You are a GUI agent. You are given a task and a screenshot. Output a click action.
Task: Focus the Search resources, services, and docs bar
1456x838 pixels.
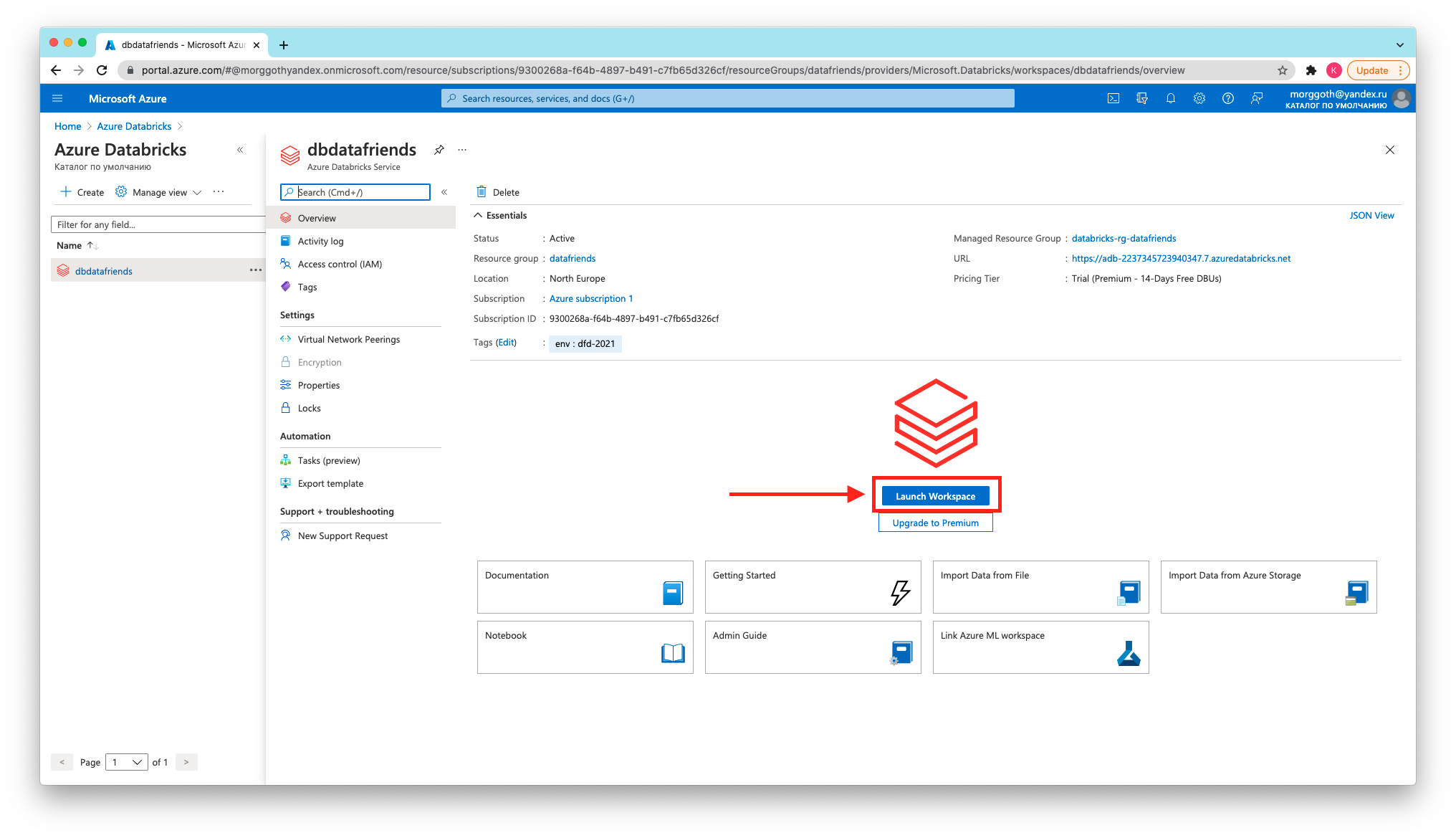(727, 98)
